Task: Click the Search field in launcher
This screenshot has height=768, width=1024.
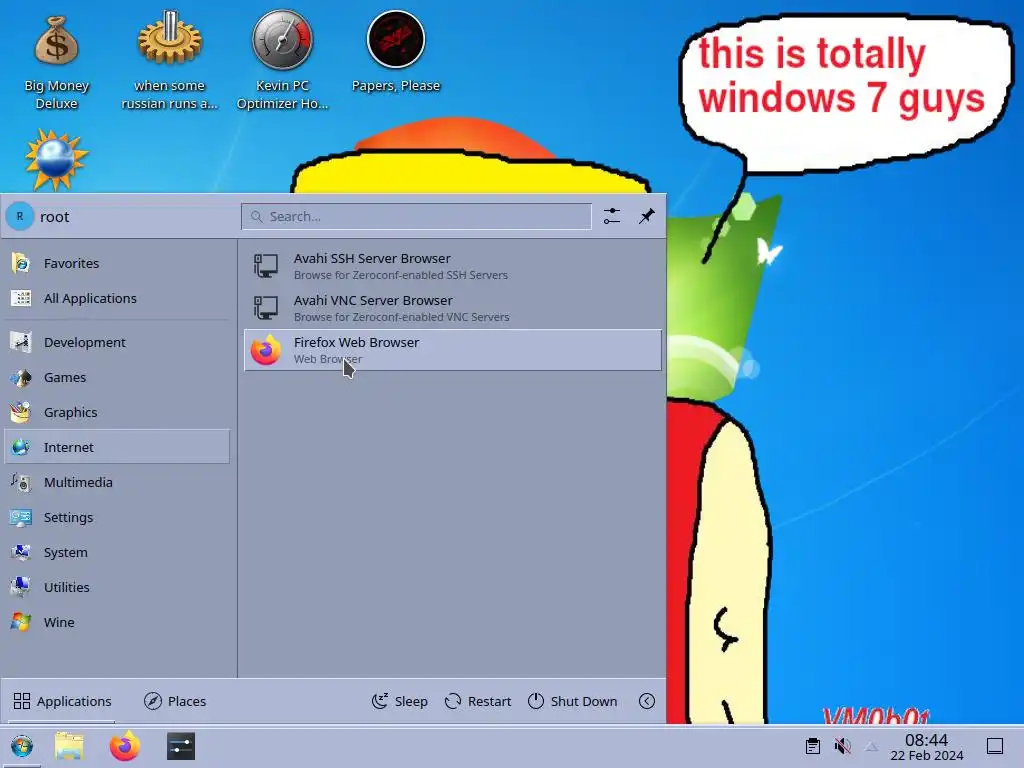Action: pyautogui.click(x=416, y=216)
